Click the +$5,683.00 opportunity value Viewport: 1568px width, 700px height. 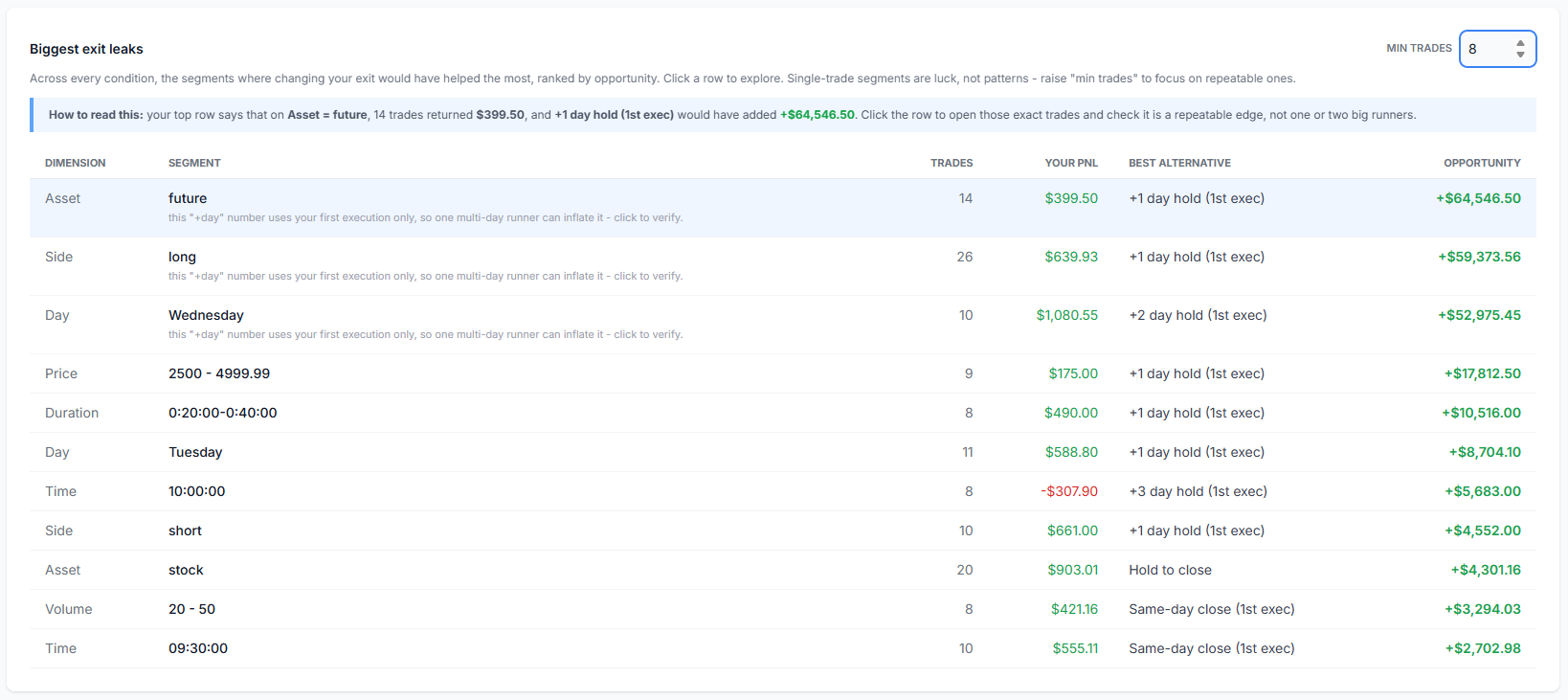1483,491
